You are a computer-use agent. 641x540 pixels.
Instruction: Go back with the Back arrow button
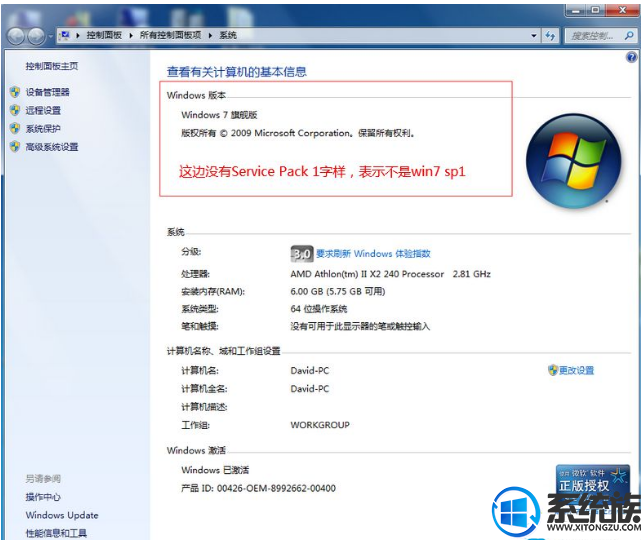pyautogui.click(x=16, y=36)
